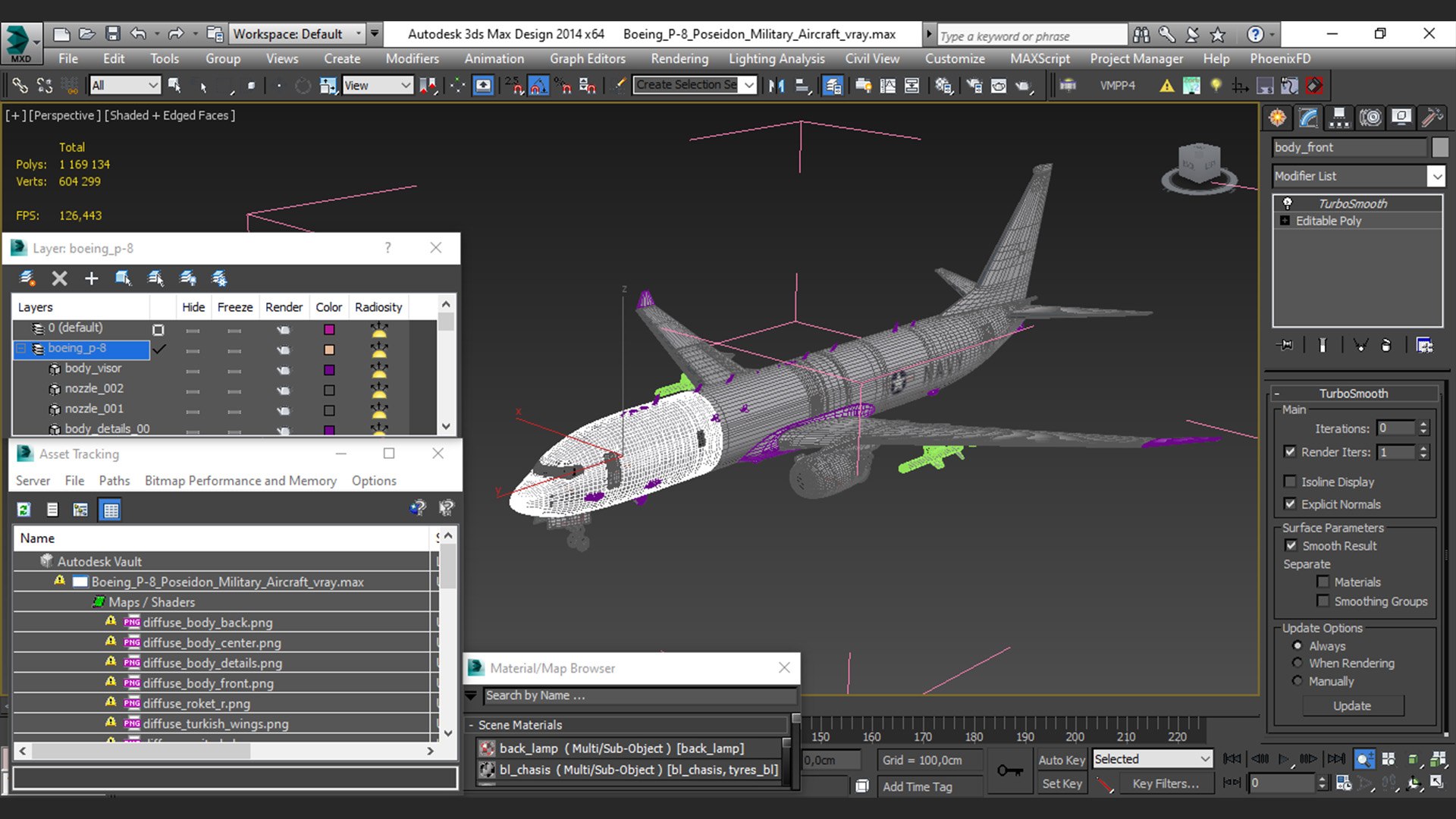Open the Graph Editors menu
The image size is (1456, 819).
[x=587, y=58]
